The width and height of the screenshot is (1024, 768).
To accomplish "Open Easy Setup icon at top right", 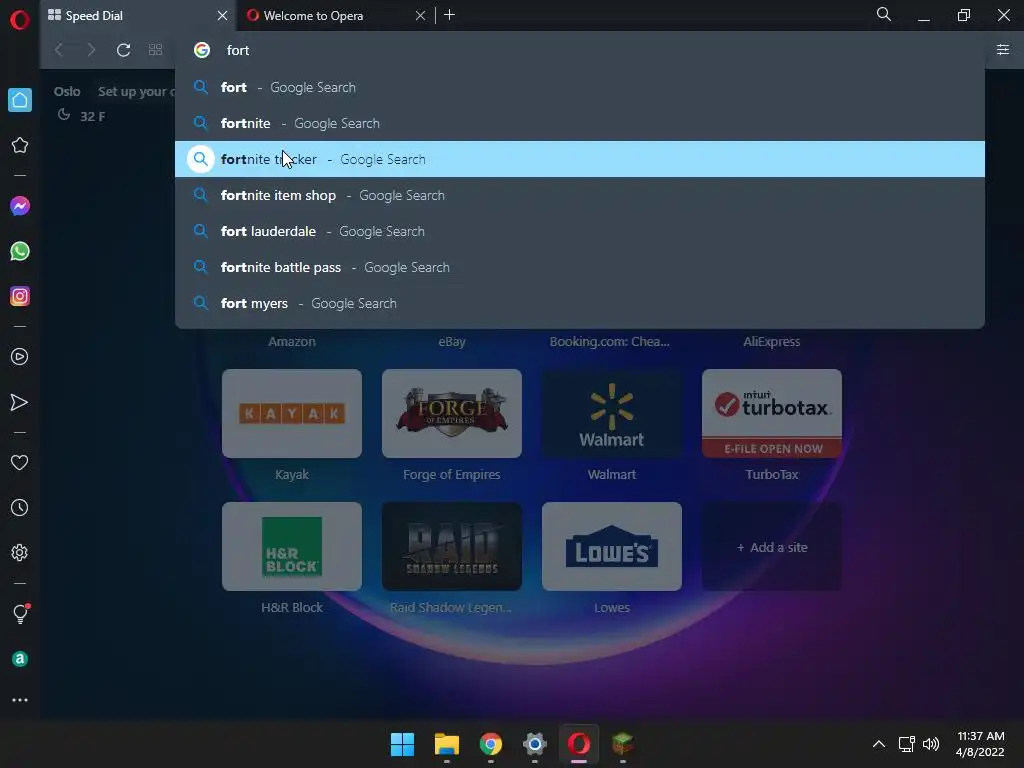I will coord(1003,50).
